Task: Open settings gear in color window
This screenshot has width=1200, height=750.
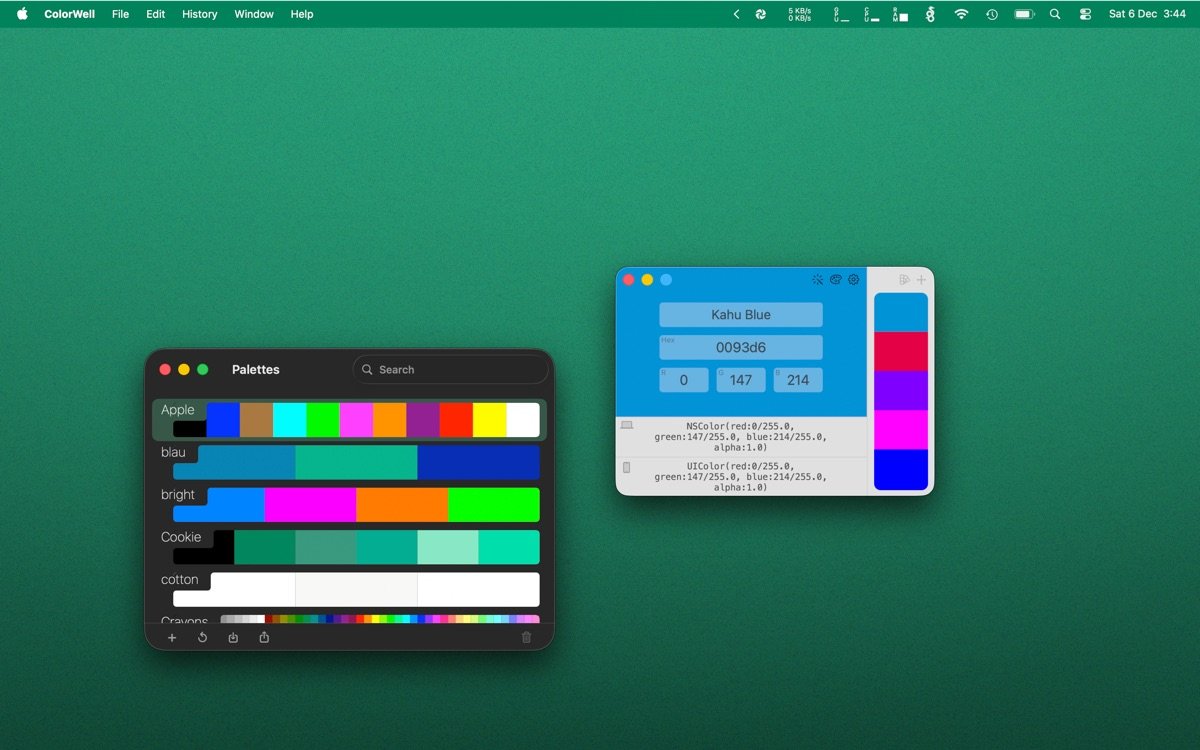Action: pos(854,280)
